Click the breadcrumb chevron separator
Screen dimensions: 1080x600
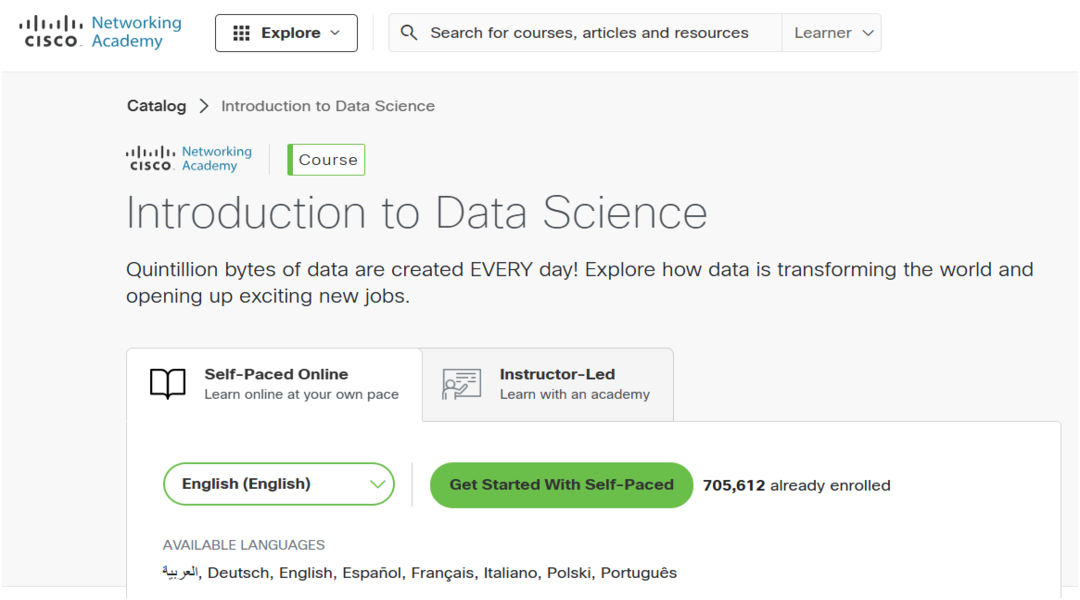coord(204,106)
